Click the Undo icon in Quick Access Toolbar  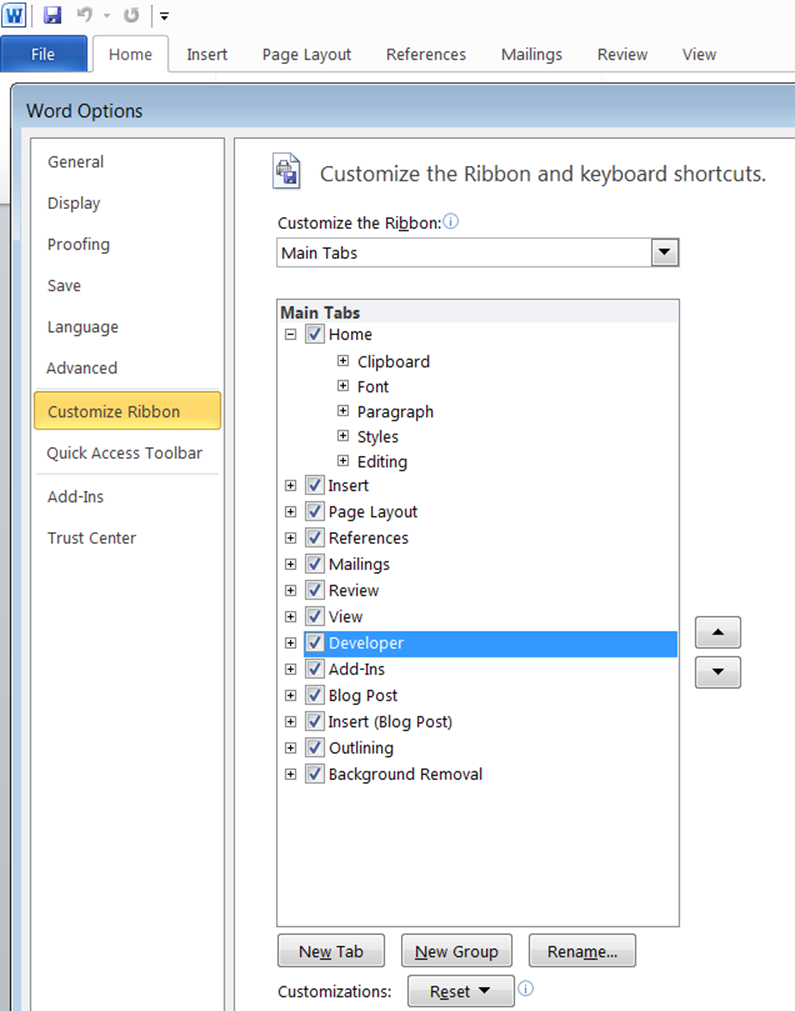[84, 14]
